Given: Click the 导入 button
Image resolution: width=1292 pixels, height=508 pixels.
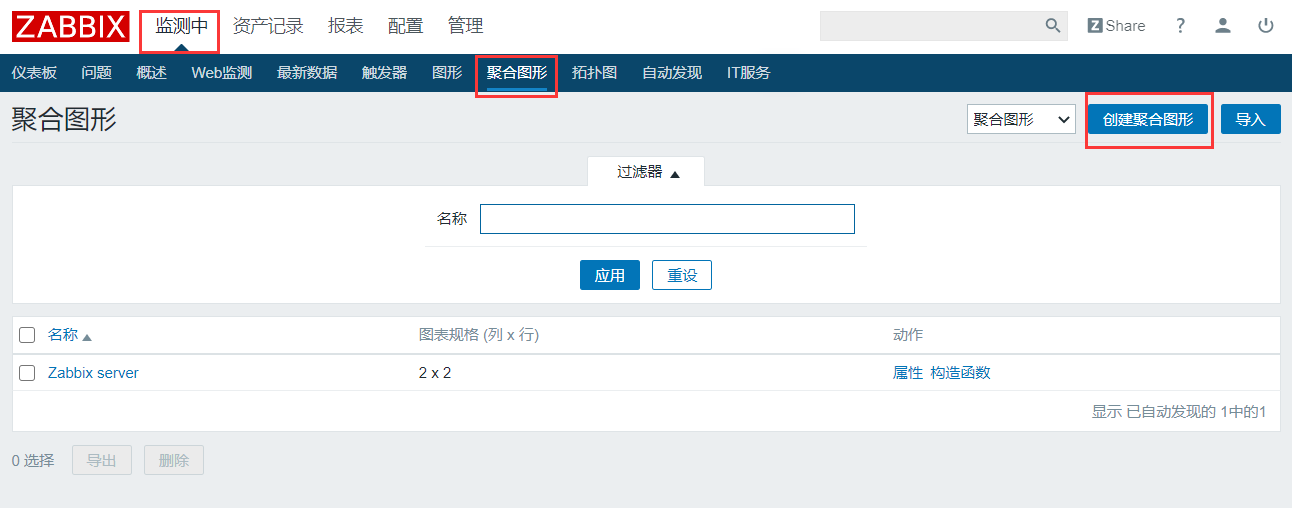Looking at the screenshot, I should pos(1251,119).
